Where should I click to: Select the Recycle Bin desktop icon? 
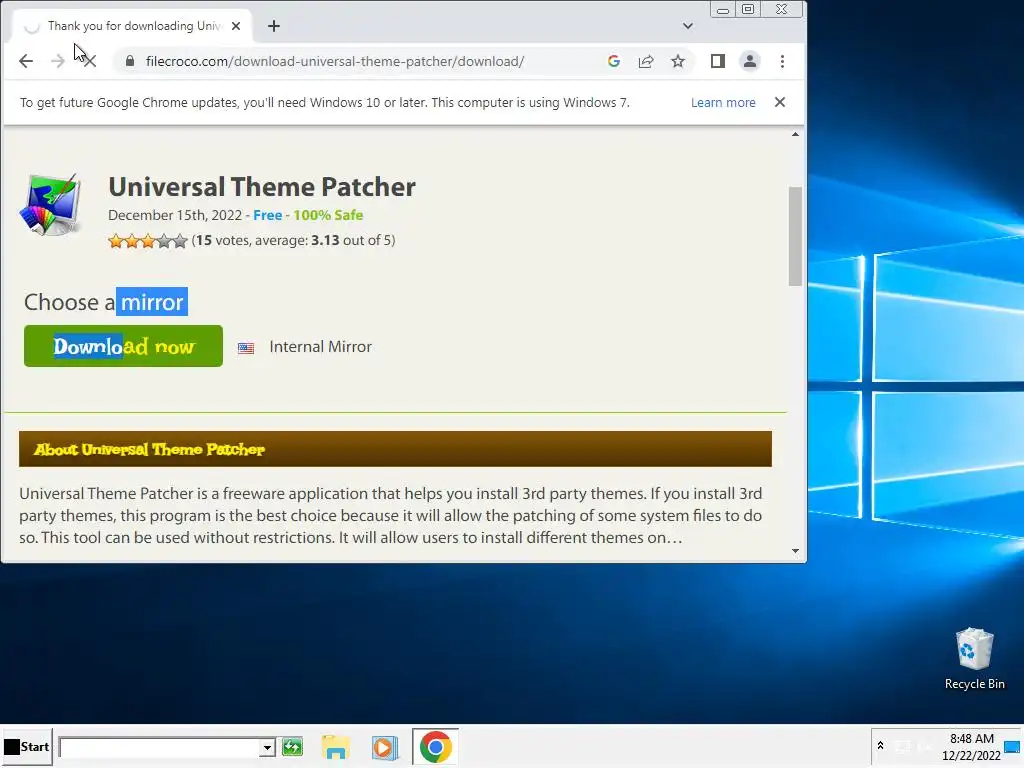point(974,658)
